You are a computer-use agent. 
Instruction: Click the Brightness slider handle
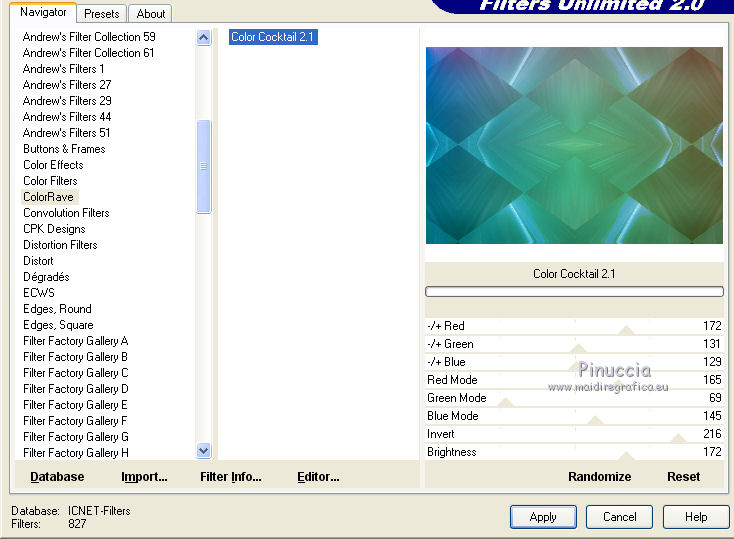[626, 456]
